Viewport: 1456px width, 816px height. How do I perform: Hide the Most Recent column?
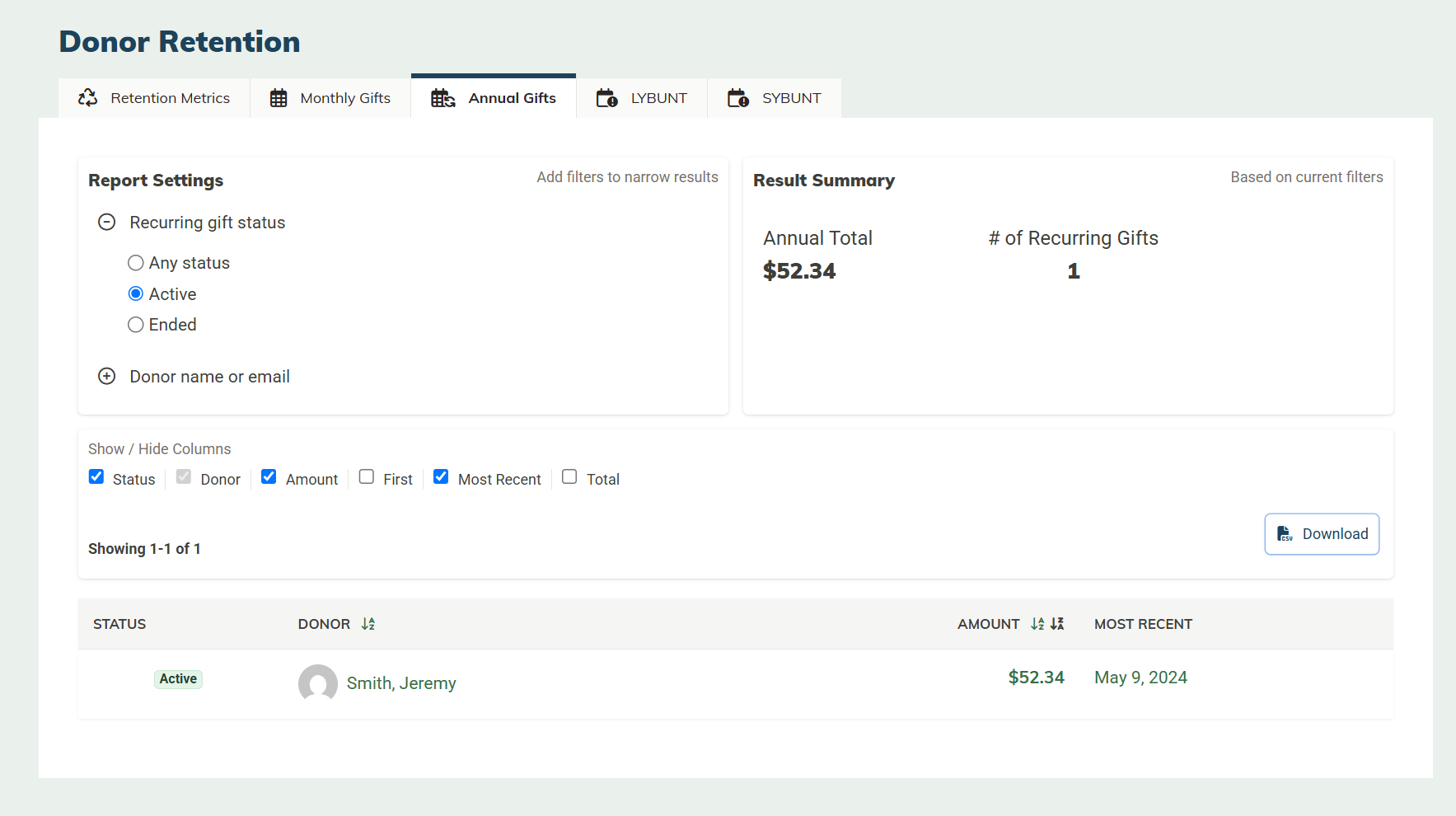441,477
